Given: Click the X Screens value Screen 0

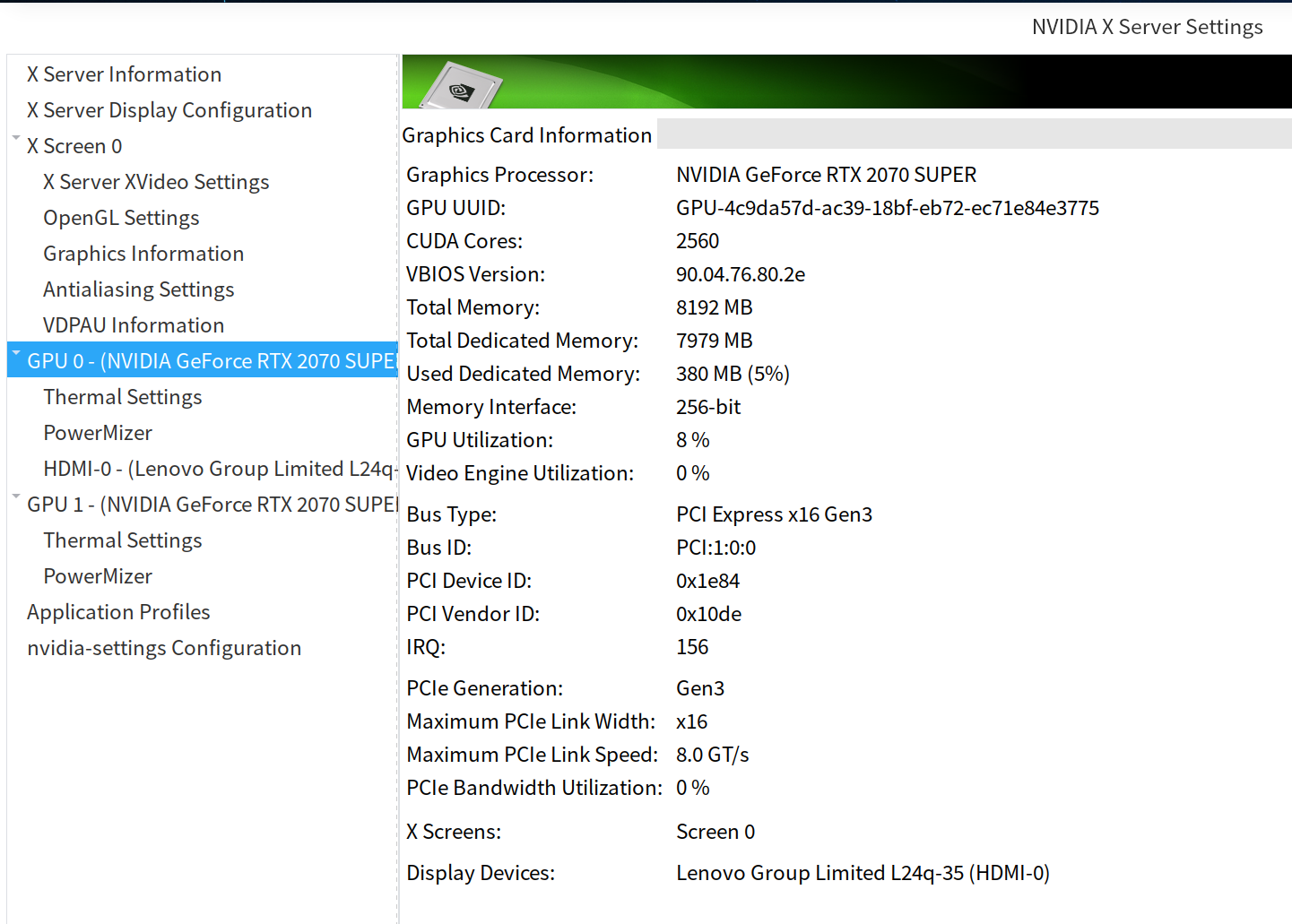Looking at the screenshot, I should coord(715,832).
